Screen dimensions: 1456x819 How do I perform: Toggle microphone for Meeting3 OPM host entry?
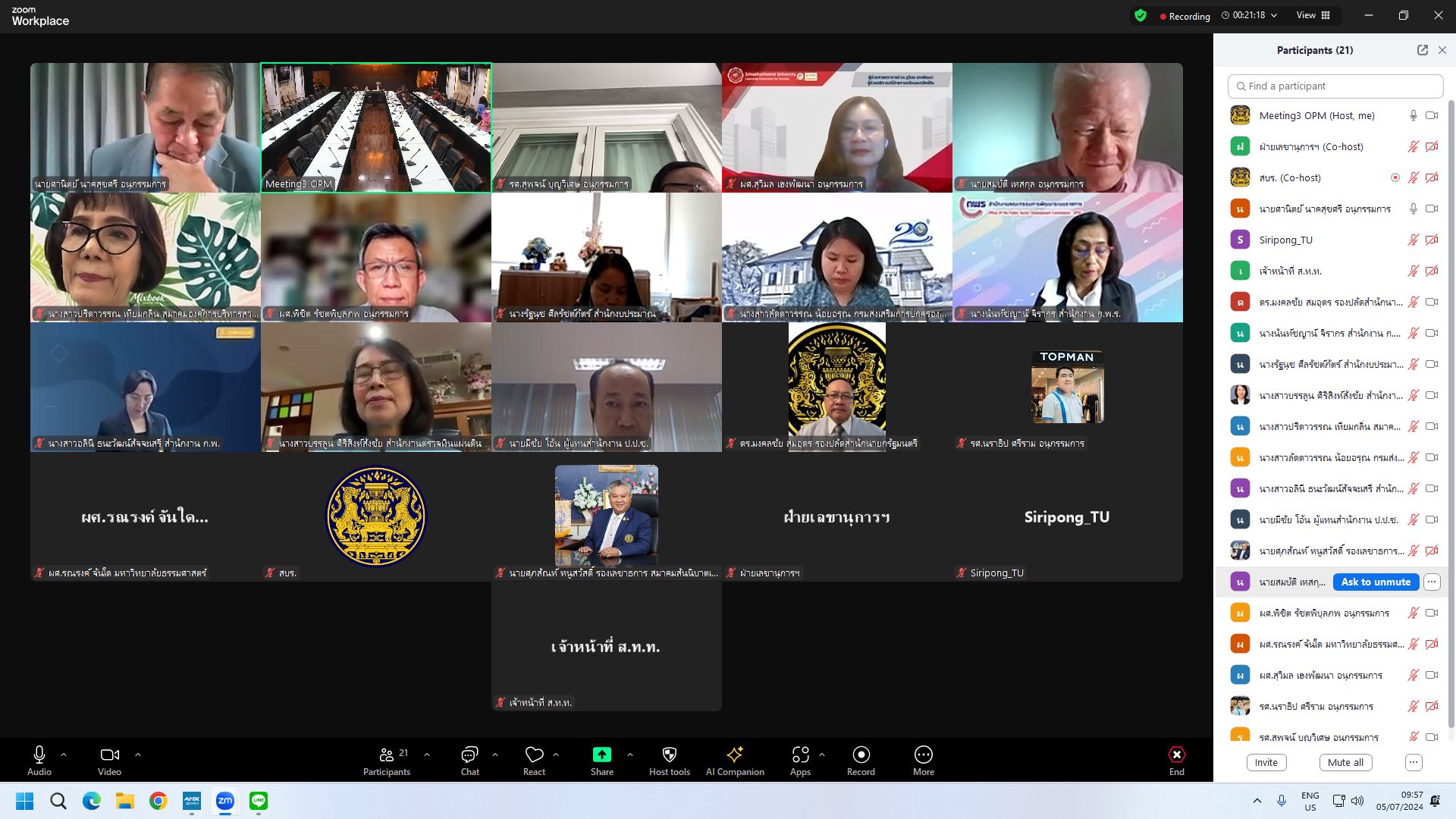pyautogui.click(x=1413, y=115)
